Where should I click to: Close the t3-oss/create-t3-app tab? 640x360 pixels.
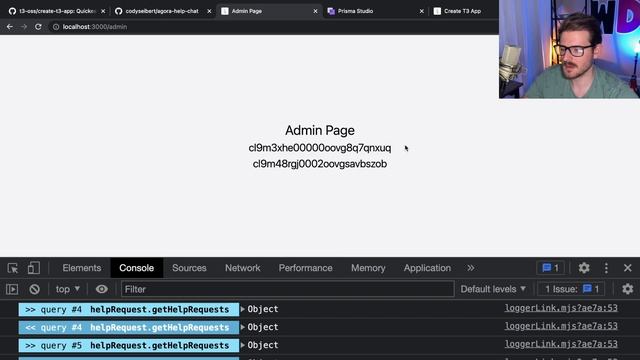point(103,11)
